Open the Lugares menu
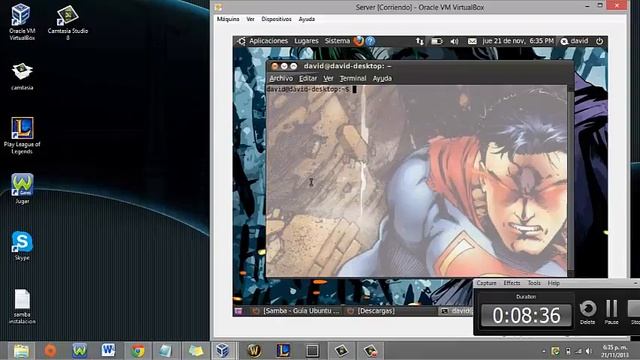 point(306,41)
